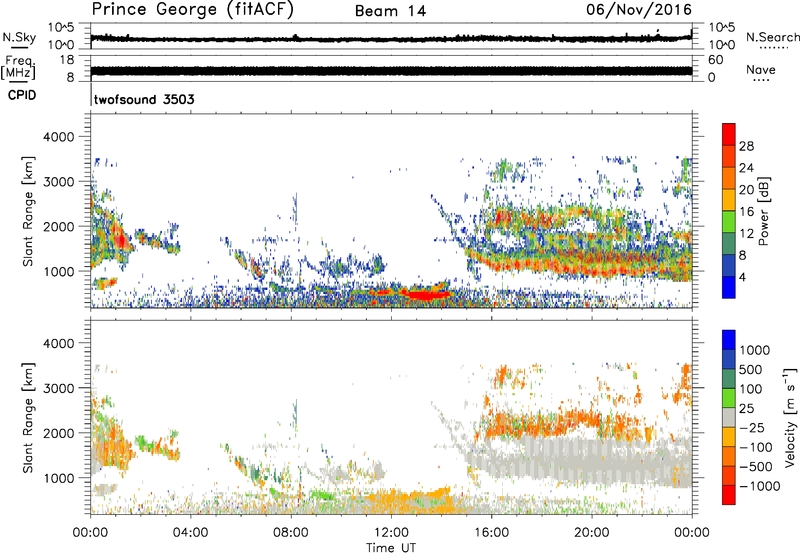Viewport: 800px width, 554px height.
Task: Click the velocity panel Slant Range label
Action: [29, 417]
